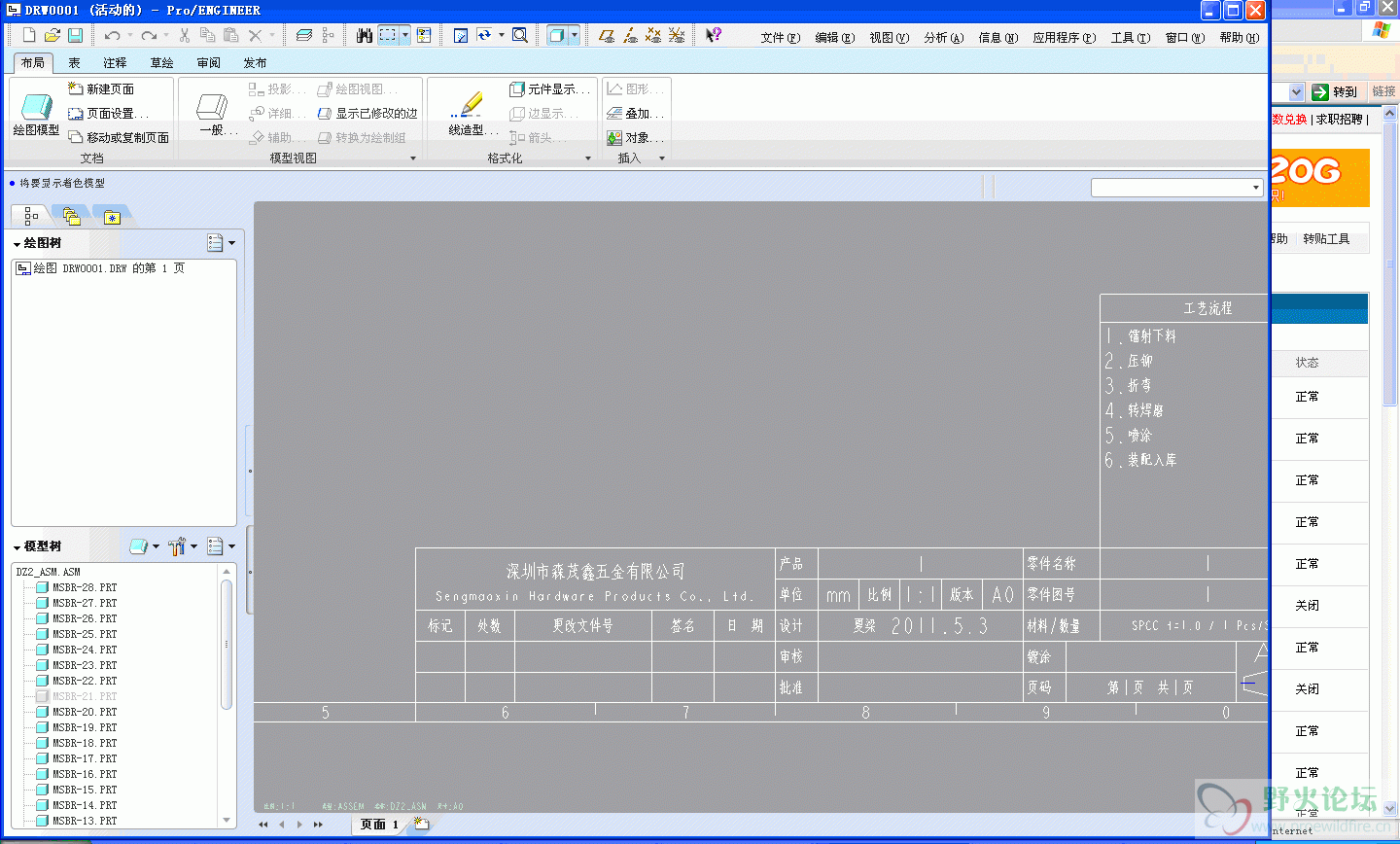This screenshot has height=844, width=1400.
Task: Open the find tool binoculars icon
Action: coord(365,35)
